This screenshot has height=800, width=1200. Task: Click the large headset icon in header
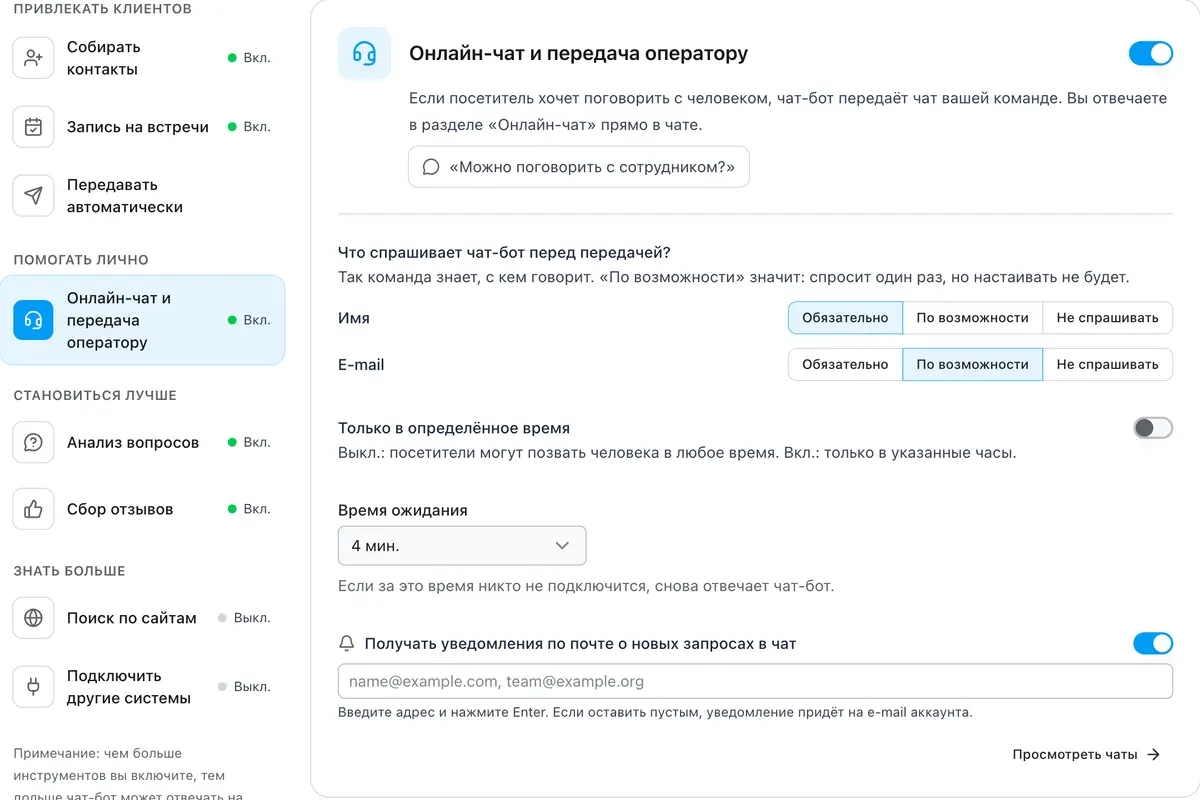coord(364,53)
